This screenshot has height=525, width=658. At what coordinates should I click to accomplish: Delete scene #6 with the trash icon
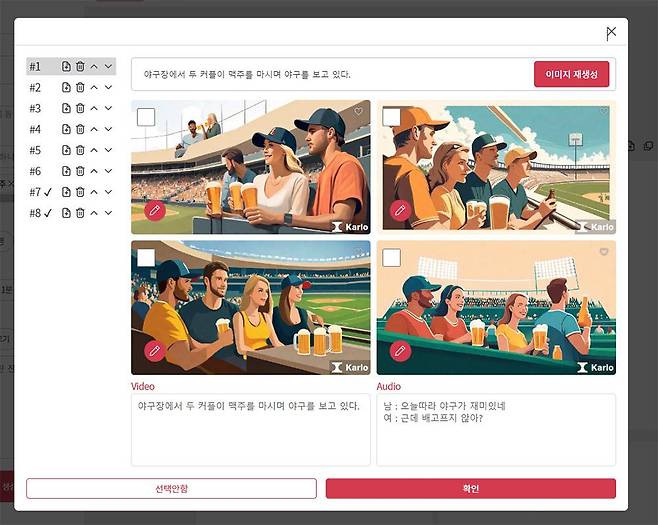(80, 171)
